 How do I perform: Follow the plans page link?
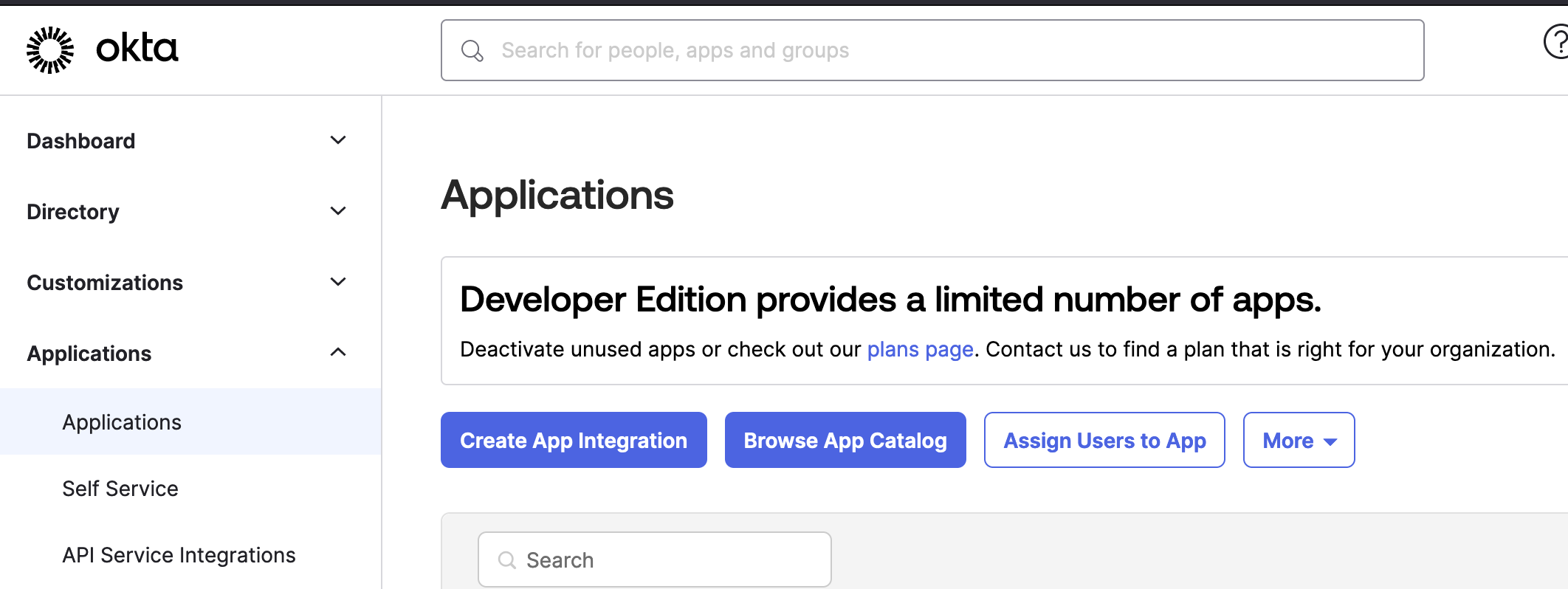920,349
